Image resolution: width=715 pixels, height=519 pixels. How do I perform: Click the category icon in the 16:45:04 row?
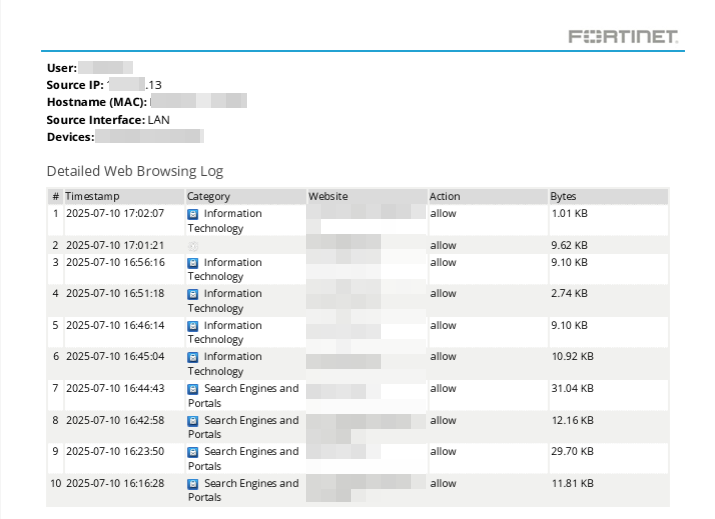point(193,357)
